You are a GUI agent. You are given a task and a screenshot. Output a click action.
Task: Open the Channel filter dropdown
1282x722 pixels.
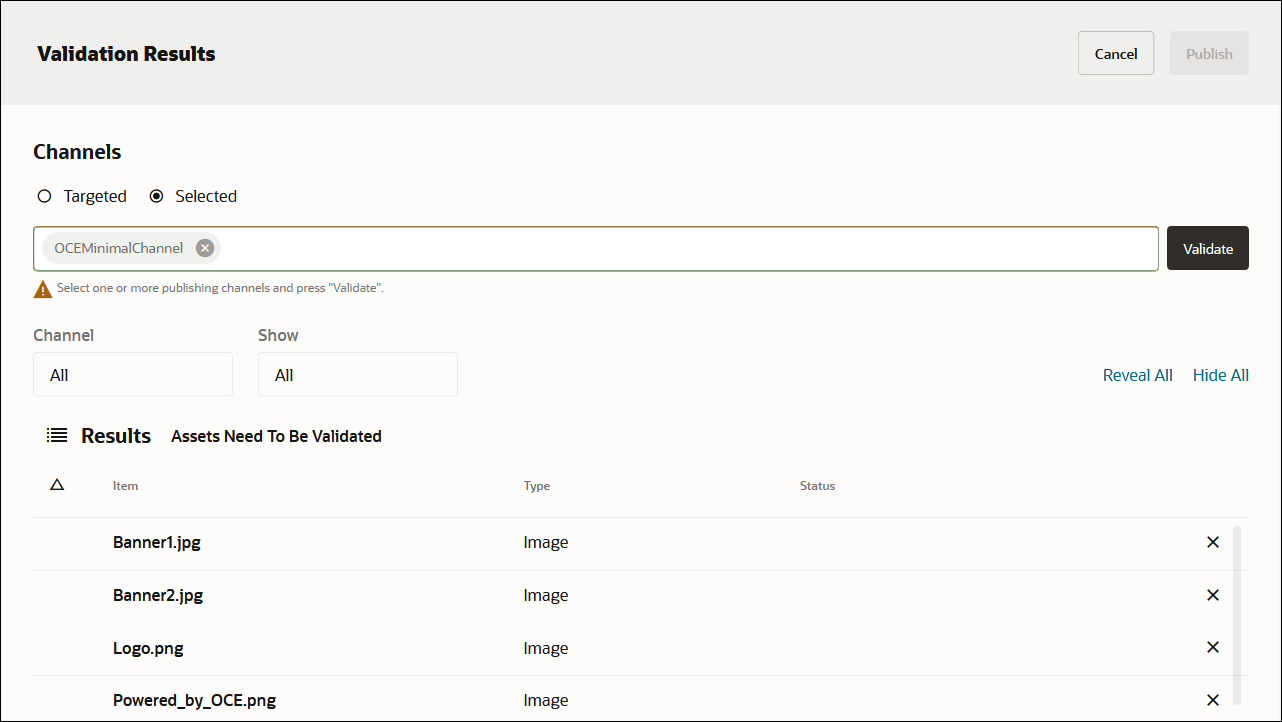click(x=133, y=374)
